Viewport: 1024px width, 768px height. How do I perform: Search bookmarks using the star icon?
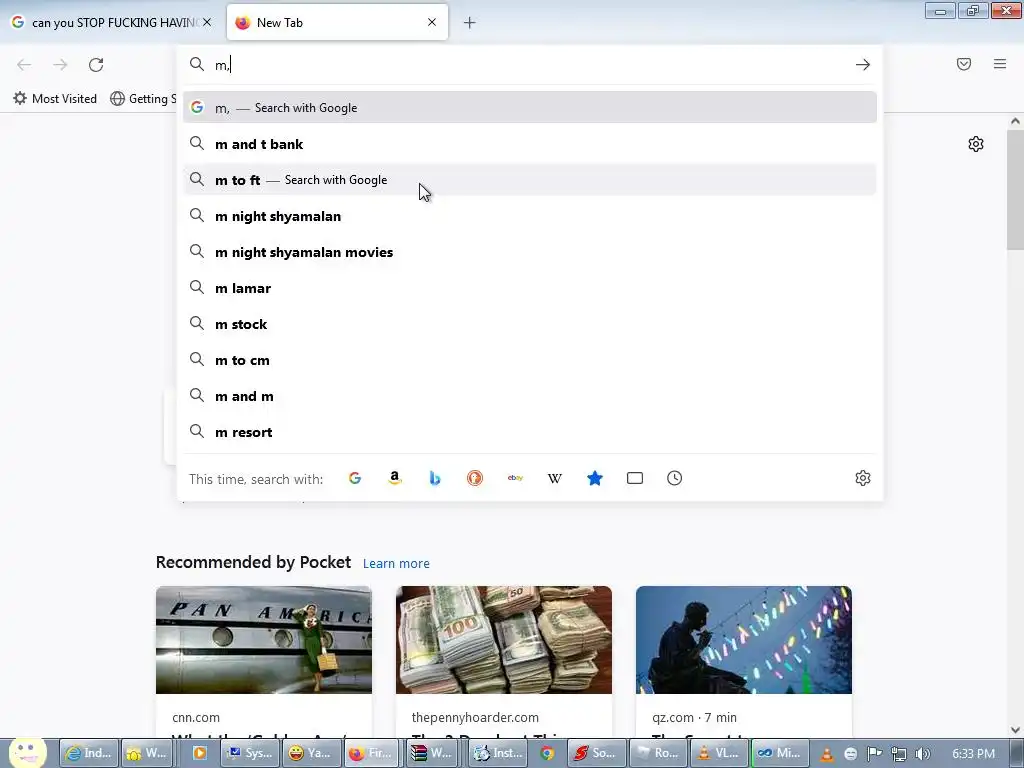(x=595, y=478)
